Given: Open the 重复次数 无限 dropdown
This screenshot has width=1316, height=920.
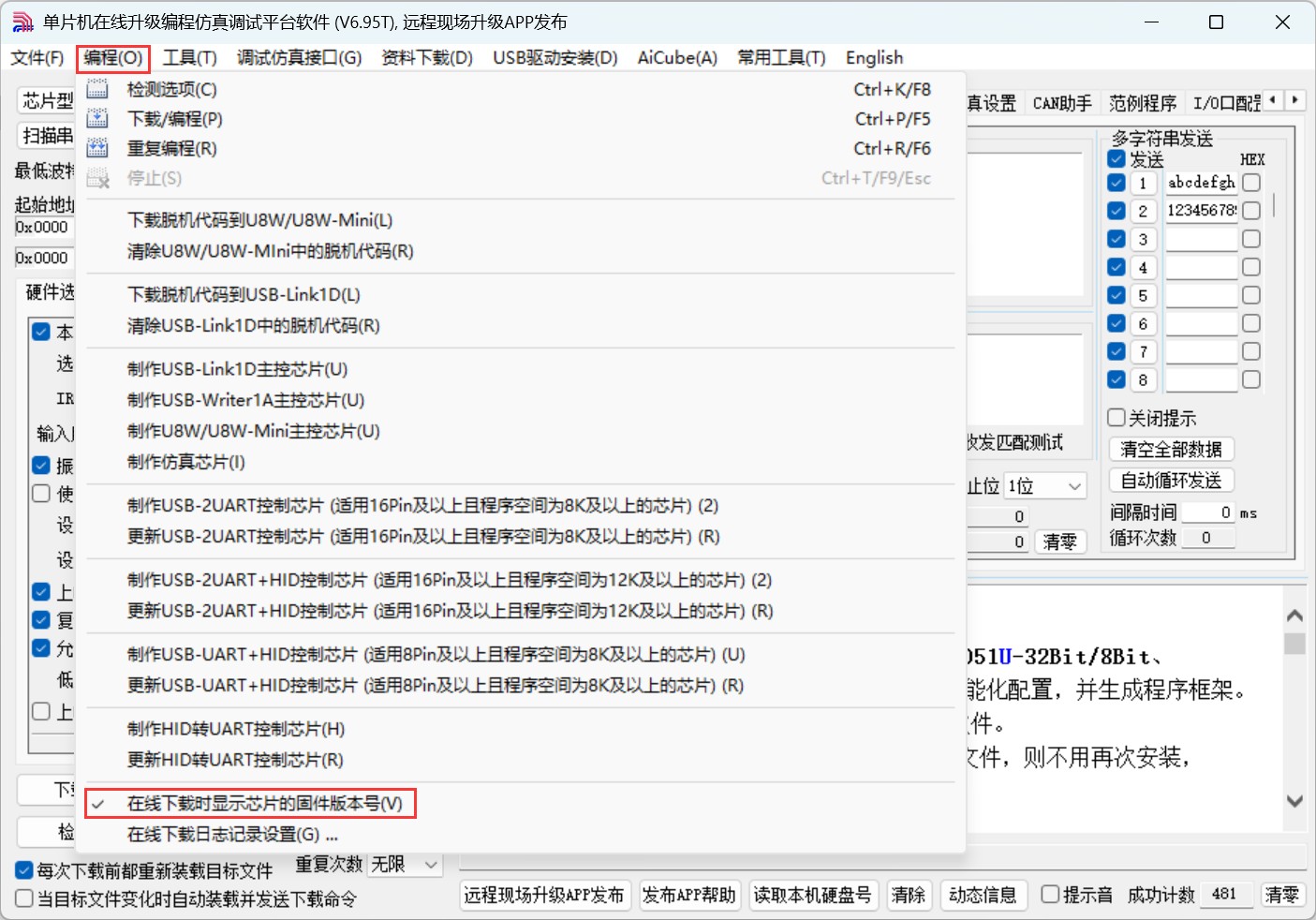Looking at the screenshot, I should (x=404, y=865).
